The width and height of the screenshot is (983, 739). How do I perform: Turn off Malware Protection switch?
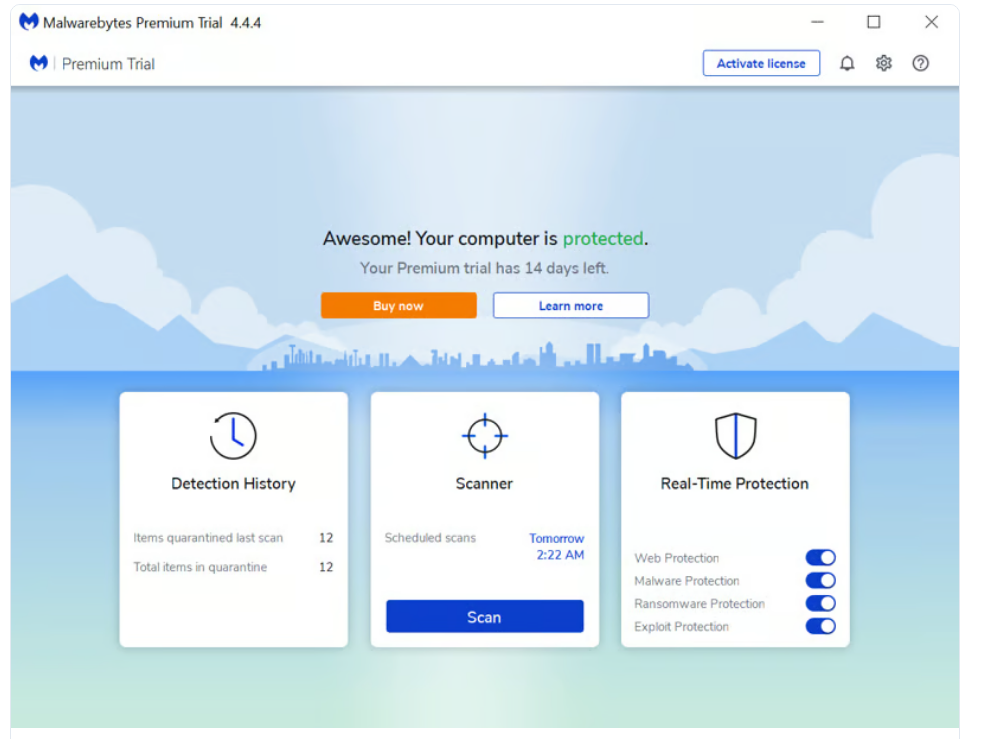click(x=820, y=581)
